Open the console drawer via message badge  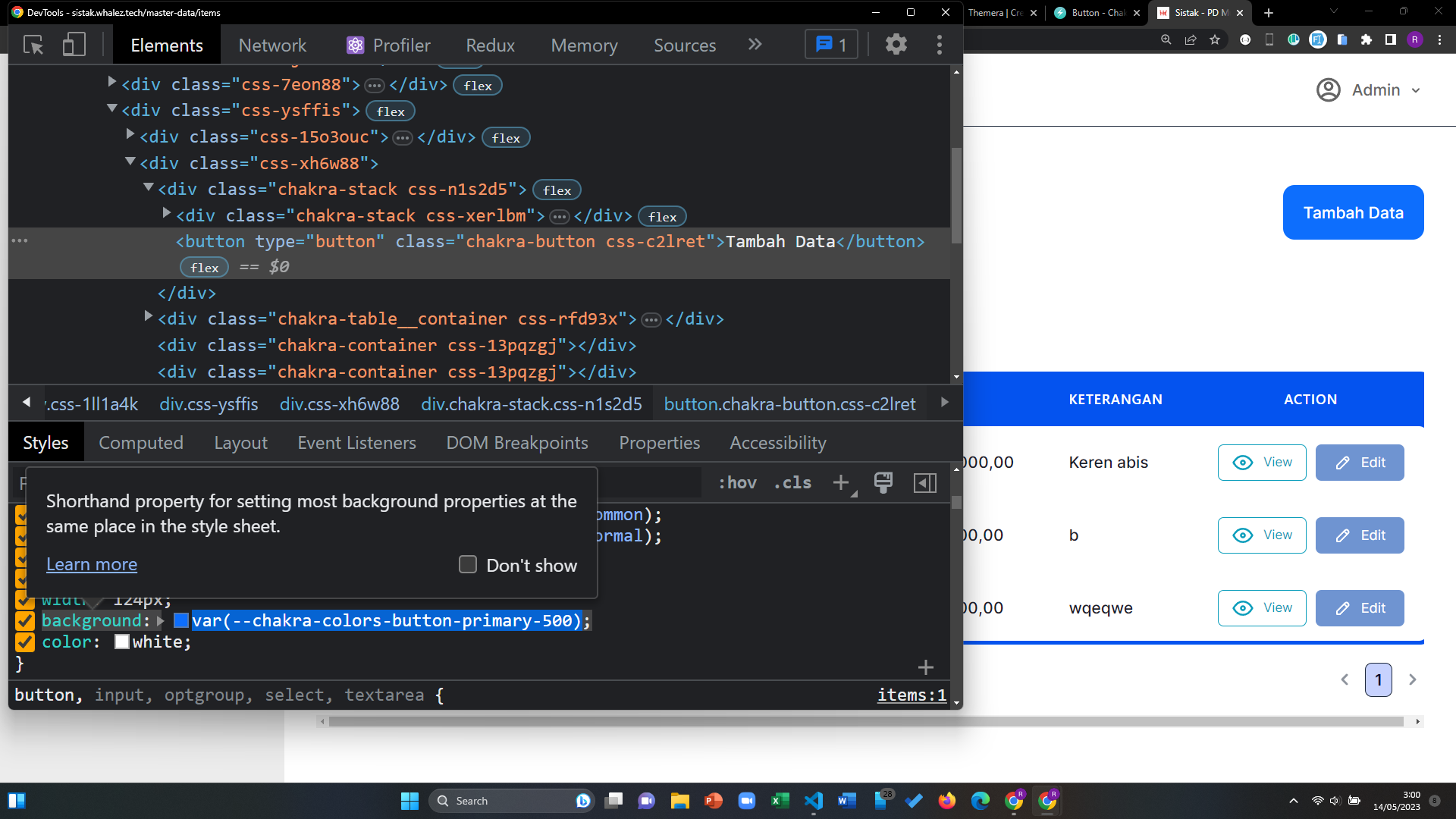pyautogui.click(x=830, y=44)
